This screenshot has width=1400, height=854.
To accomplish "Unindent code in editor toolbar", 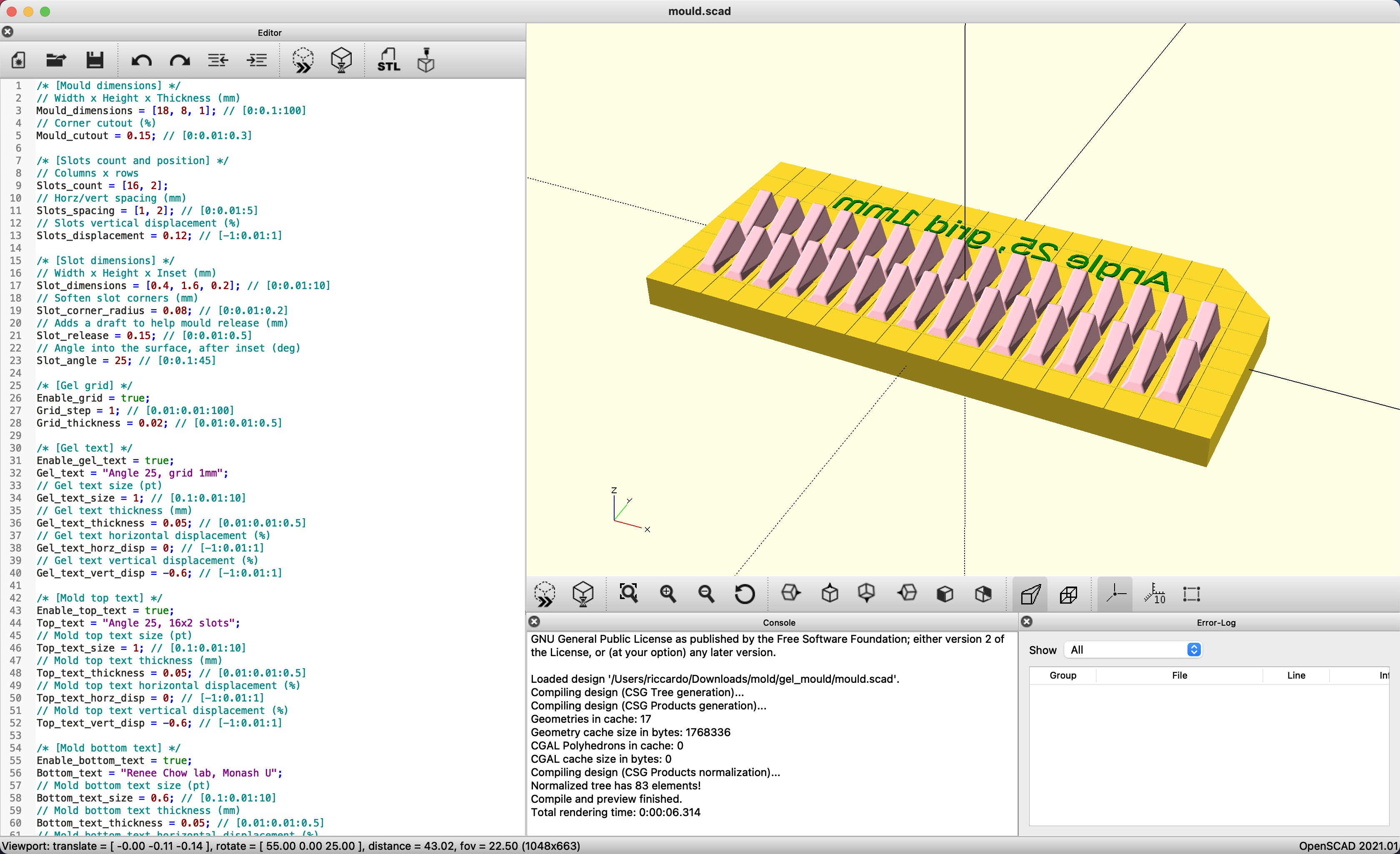I will click(x=217, y=60).
